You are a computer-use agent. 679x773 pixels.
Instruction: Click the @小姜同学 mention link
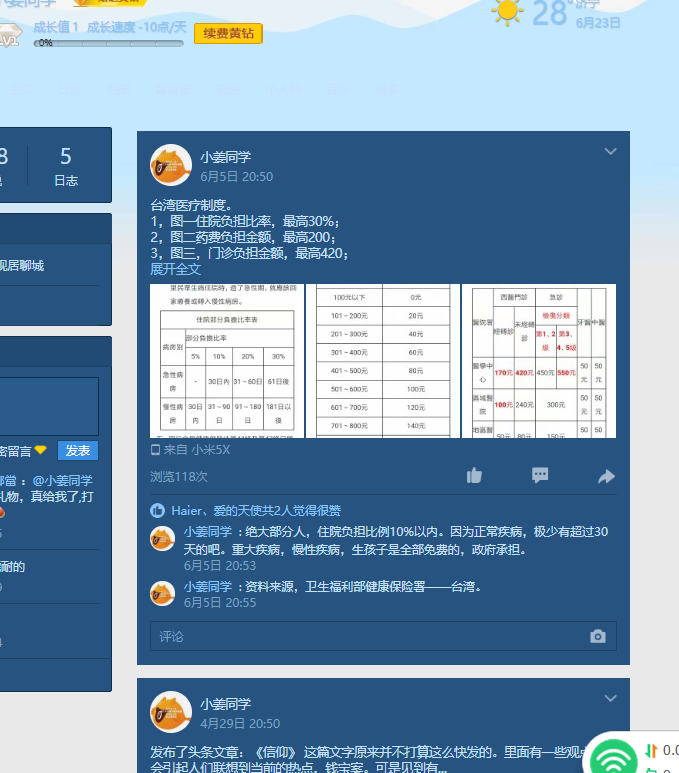63,481
